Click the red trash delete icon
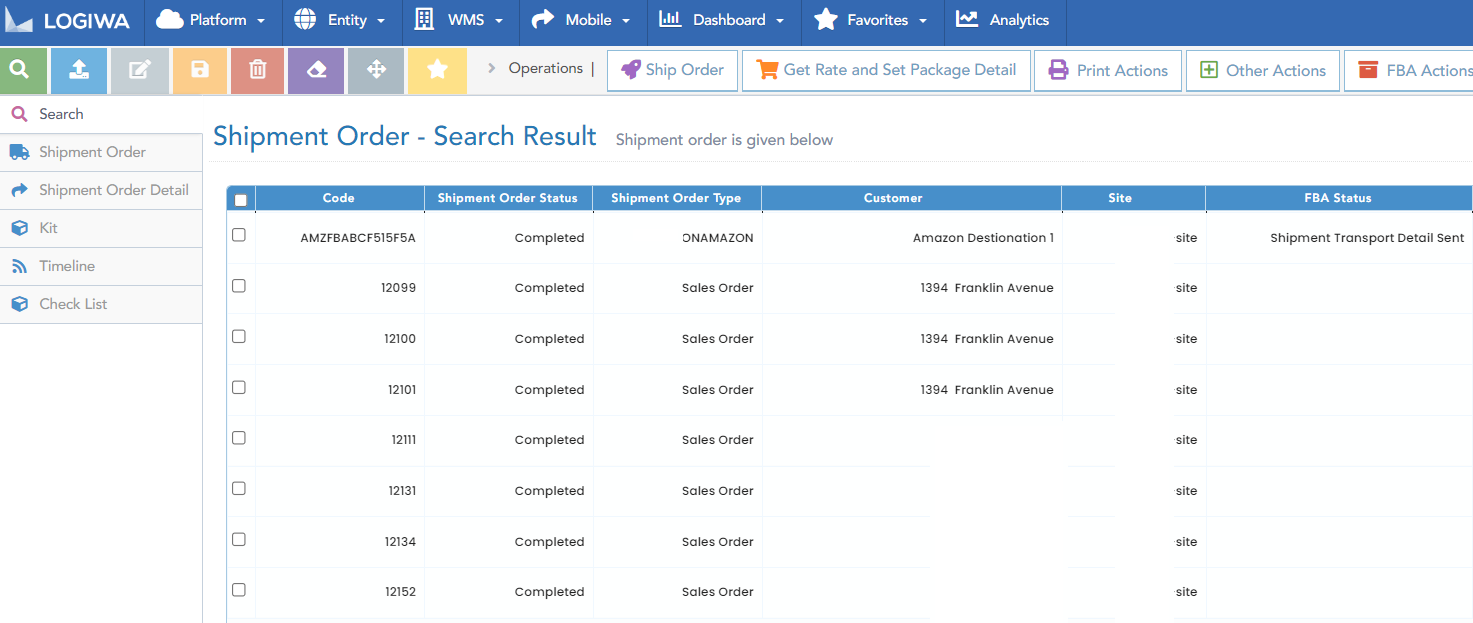The image size is (1473, 623). pyautogui.click(x=257, y=70)
